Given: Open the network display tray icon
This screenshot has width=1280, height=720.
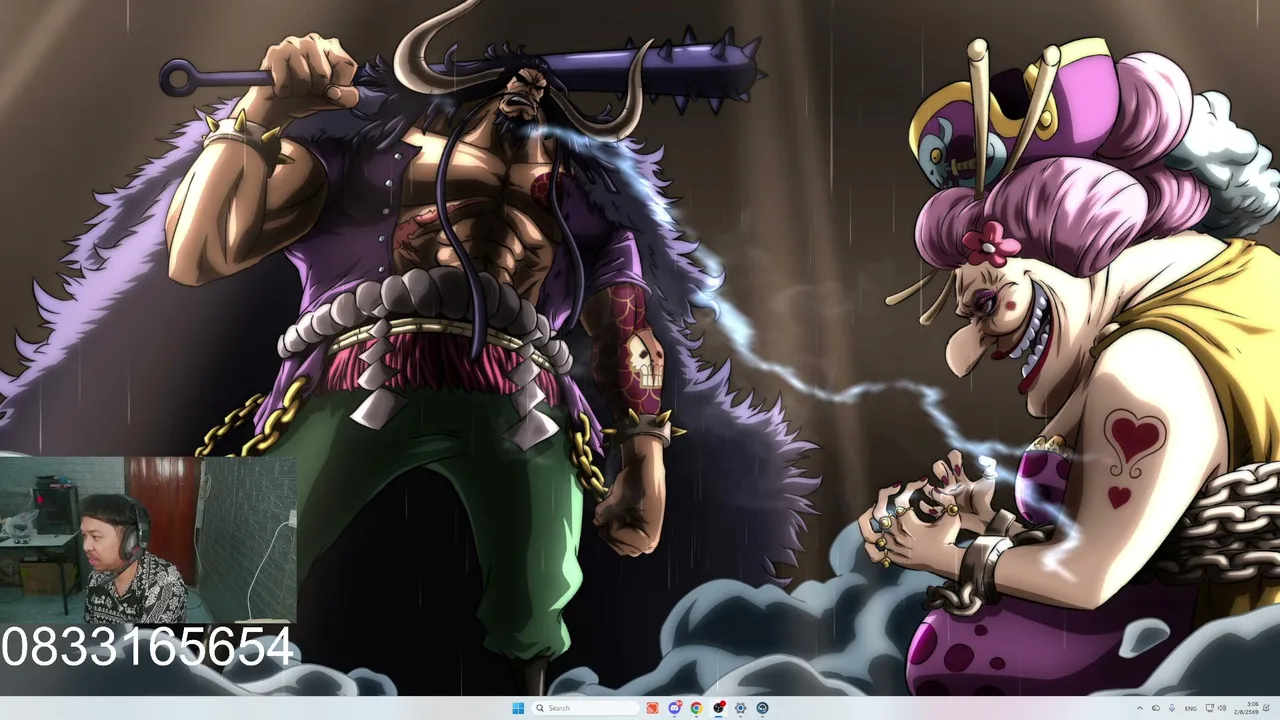Looking at the screenshot, I should (x=1210, y=708).
